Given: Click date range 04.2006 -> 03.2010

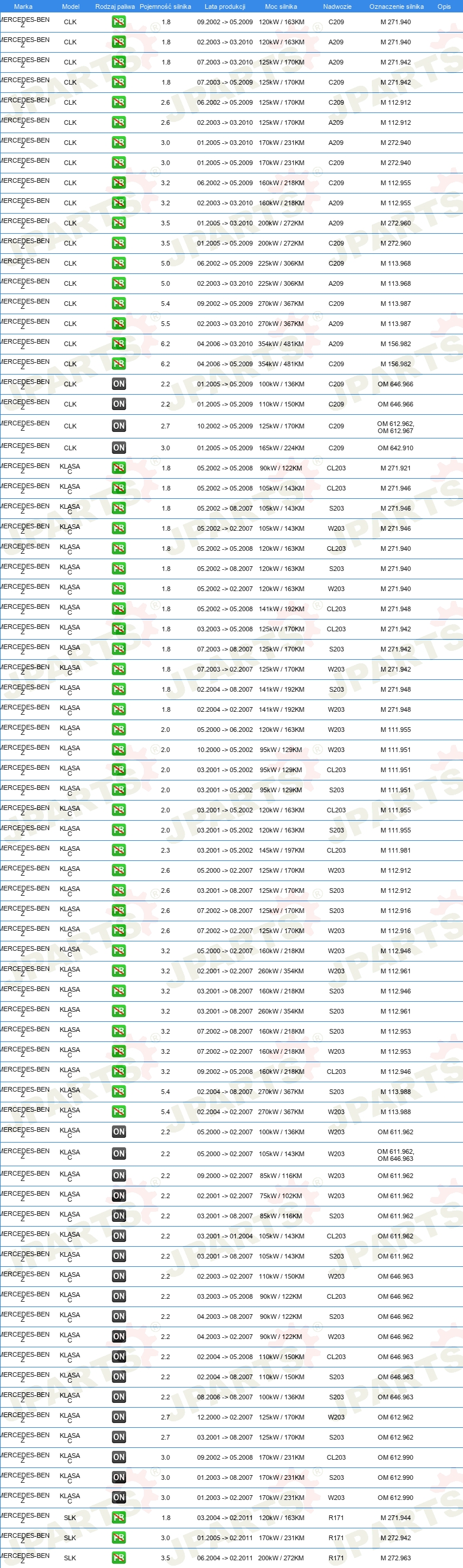Looking at the screenshot, I should (225, 344).
